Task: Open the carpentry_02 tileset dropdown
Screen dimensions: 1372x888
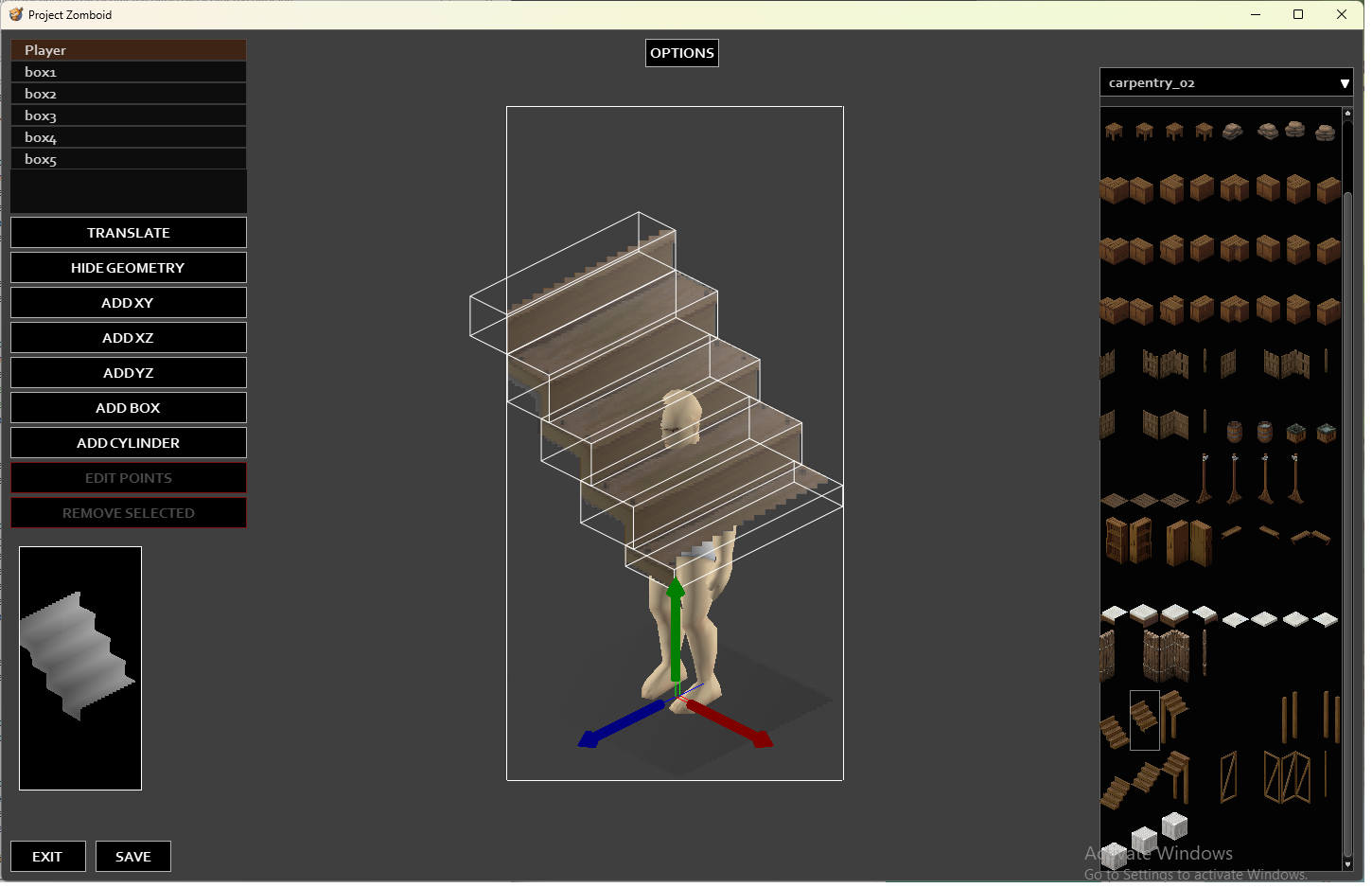Action: (x=1226, y=83)
